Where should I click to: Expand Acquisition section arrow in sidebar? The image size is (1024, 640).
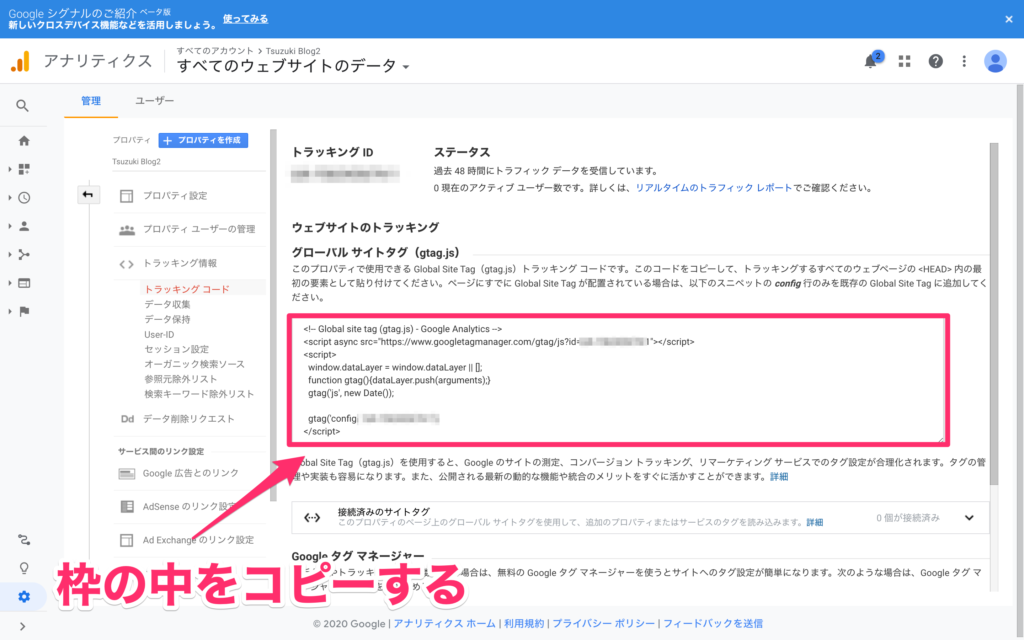click(10, 255)
